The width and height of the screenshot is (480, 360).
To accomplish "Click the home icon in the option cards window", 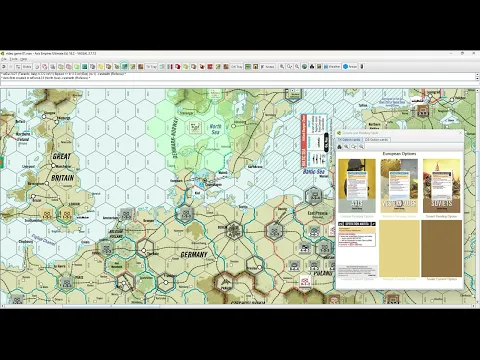I will click(340, 147).
